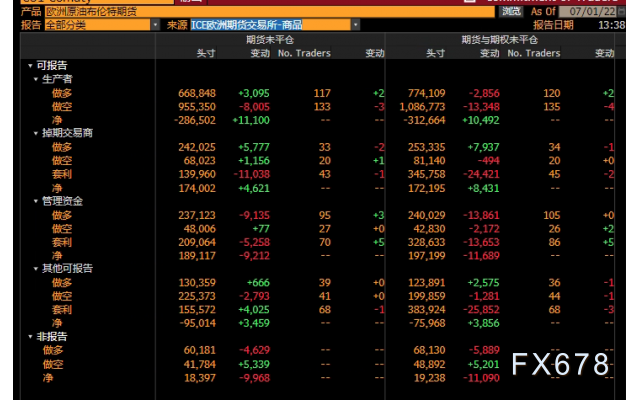Viewport: 640px width, 400px height.
Task: Click the value 328,633
Action: pyautogui.click(x=427, y=242)
